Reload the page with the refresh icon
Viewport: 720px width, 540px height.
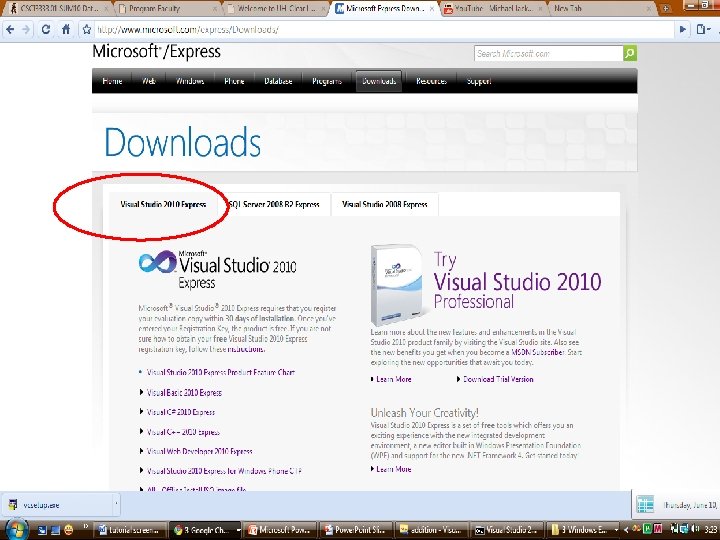45,29
